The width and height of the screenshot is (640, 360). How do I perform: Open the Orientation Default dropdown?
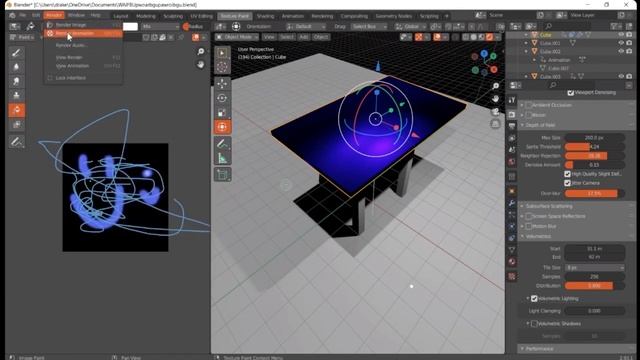click(x=306, y=27)
